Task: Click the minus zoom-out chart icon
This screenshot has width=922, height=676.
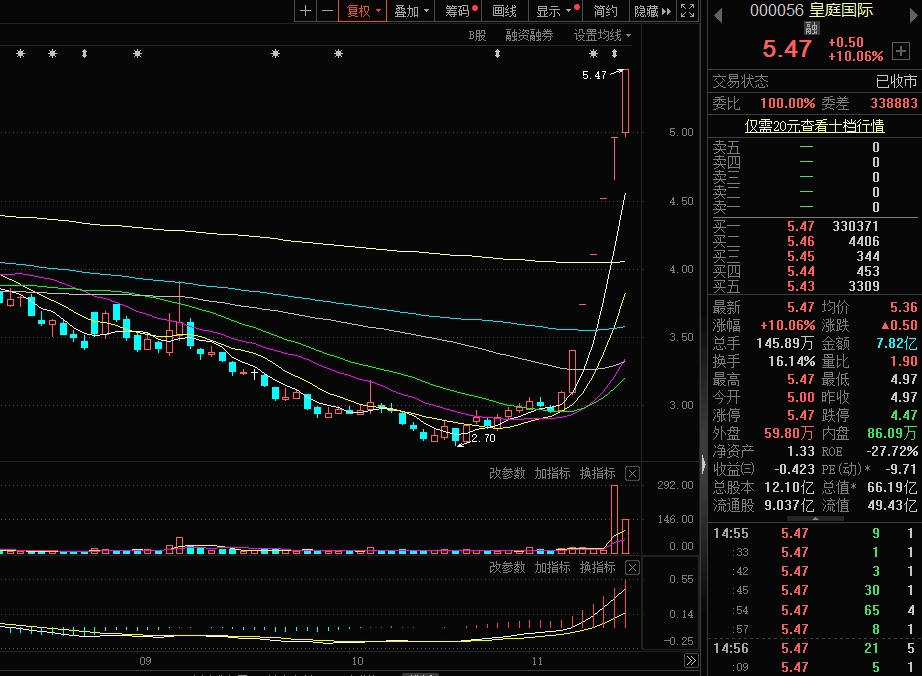Action: point(326,11)
